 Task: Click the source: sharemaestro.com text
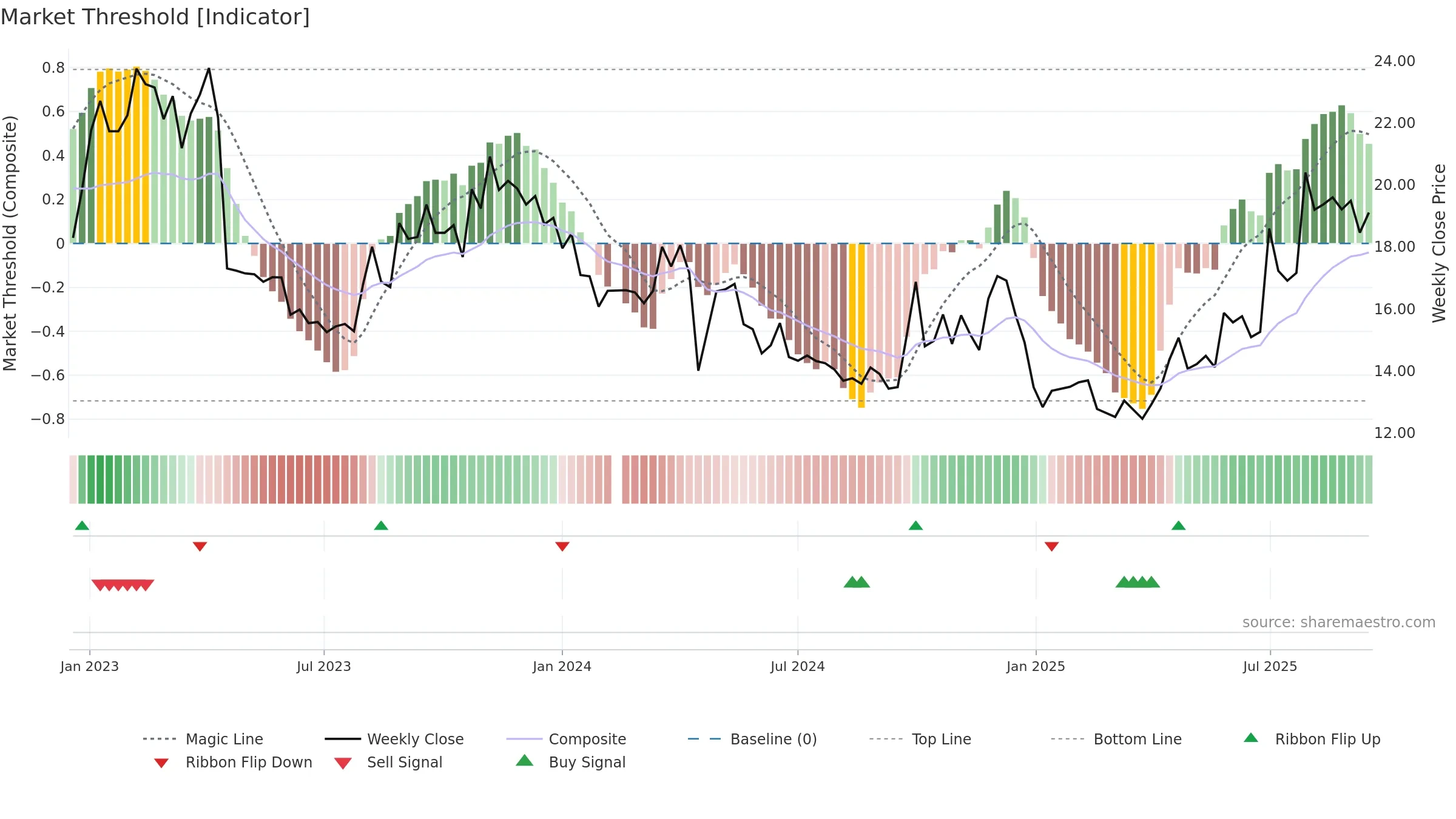[x=1339, y=622]
